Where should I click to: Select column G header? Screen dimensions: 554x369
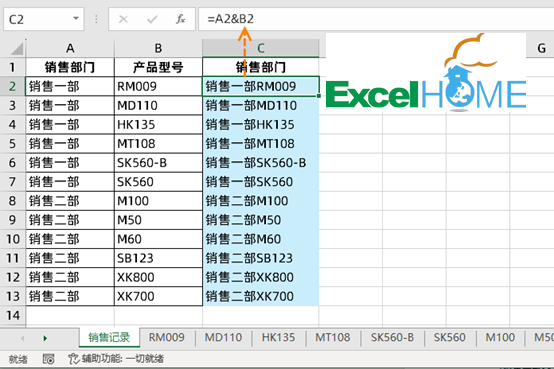tap(541, 48)
